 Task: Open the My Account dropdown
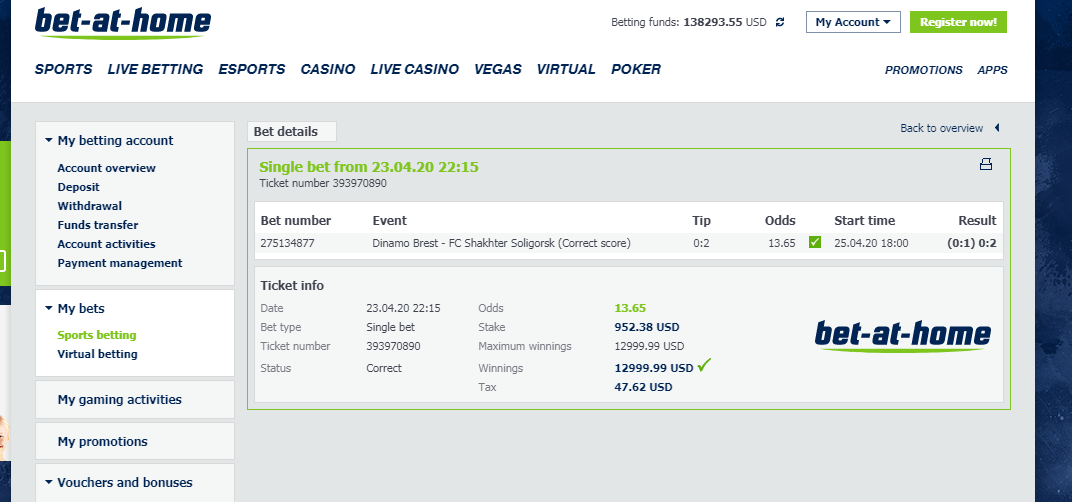pos(853,22)
